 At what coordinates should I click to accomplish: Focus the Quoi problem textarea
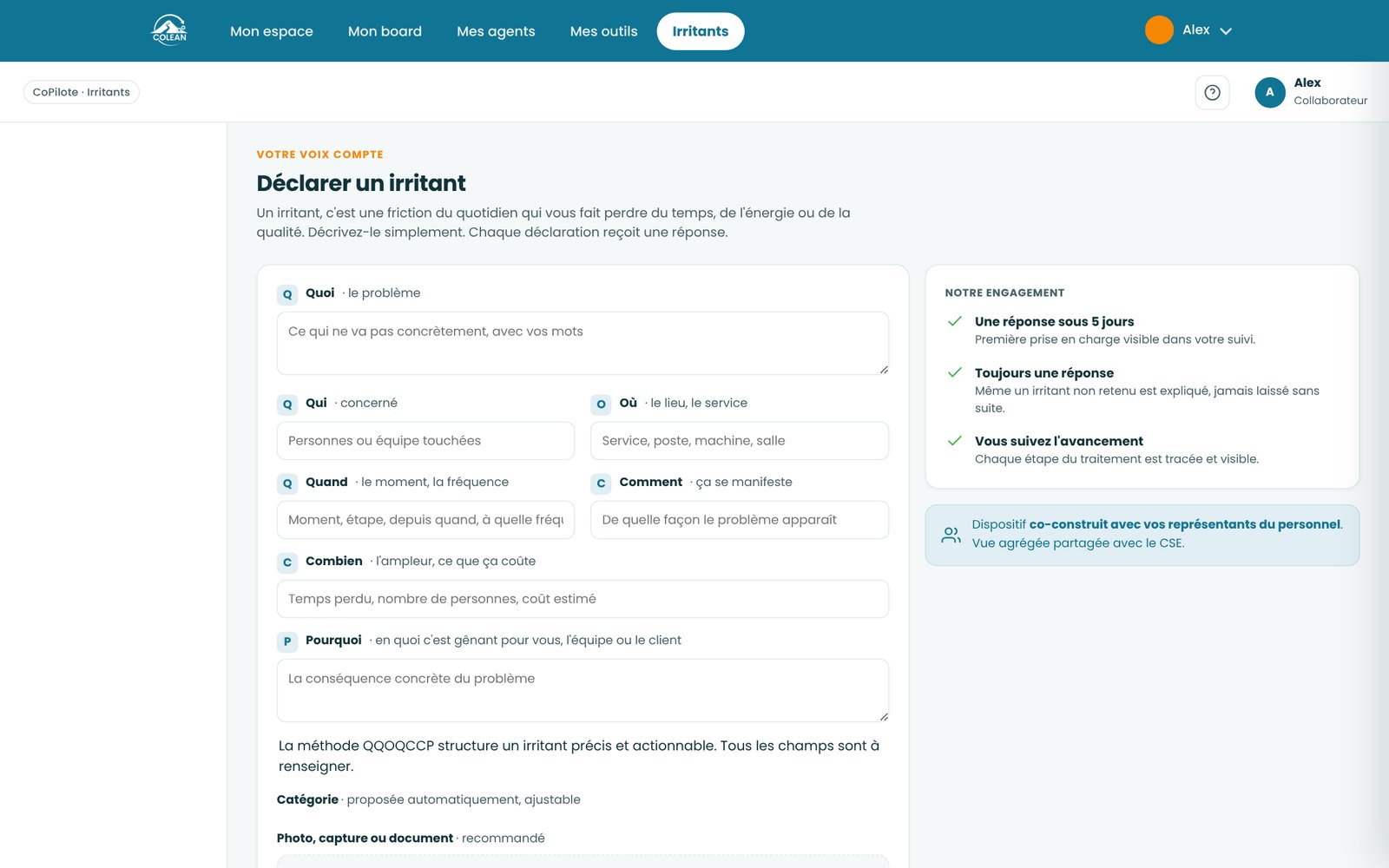click(583, 343)
